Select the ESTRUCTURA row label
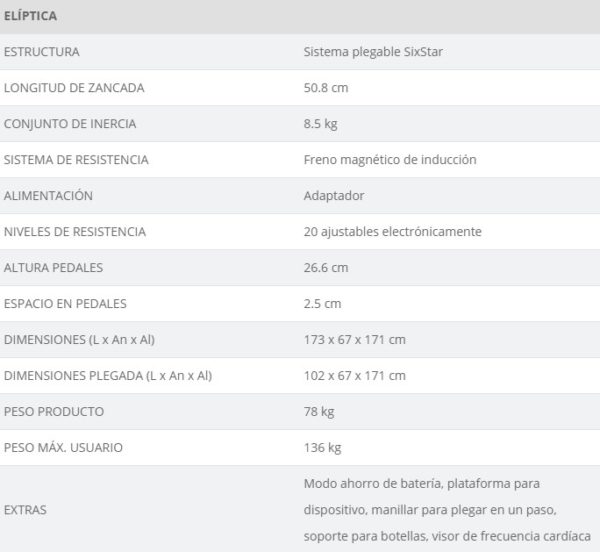 (42, 52)
